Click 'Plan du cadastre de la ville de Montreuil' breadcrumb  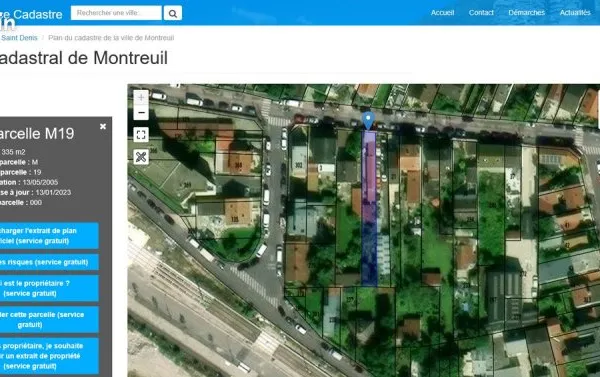point(111,38)
